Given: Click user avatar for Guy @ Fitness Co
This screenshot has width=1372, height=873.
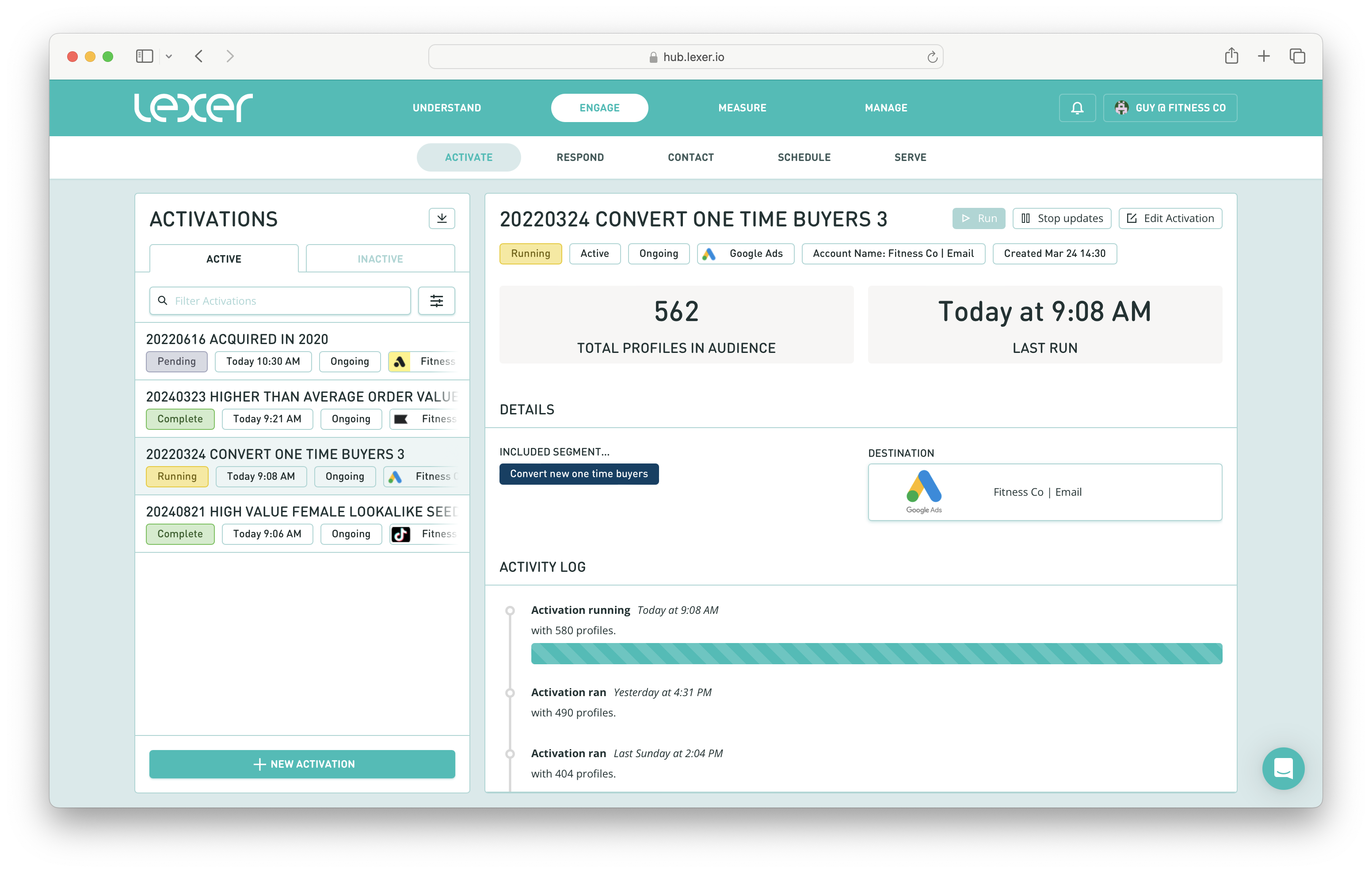Looking at the screenshot, I should click(x=1121, y=108).
